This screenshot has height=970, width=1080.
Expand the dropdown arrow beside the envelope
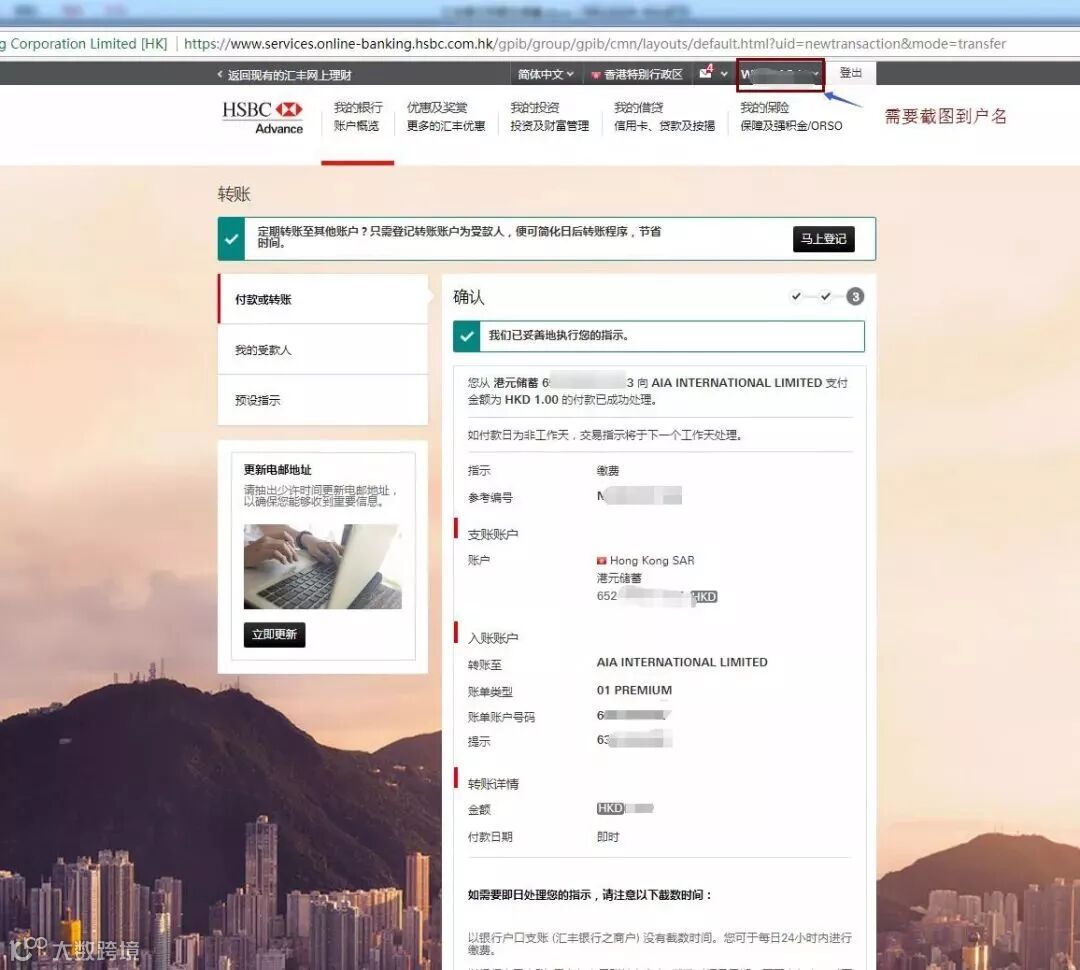point(724,74)
